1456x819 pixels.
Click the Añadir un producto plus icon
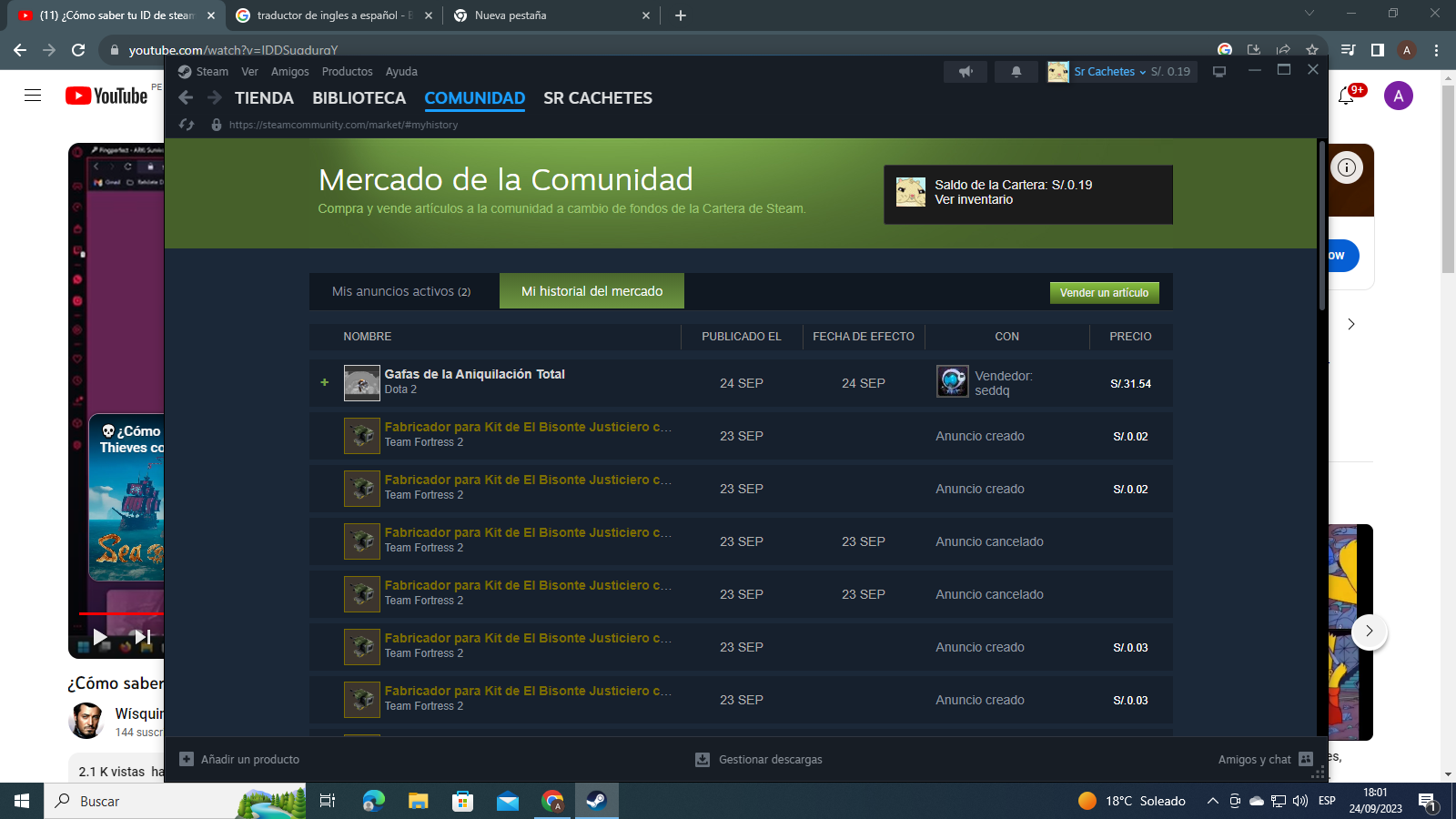pyautogui.click(x=186, y=758)
